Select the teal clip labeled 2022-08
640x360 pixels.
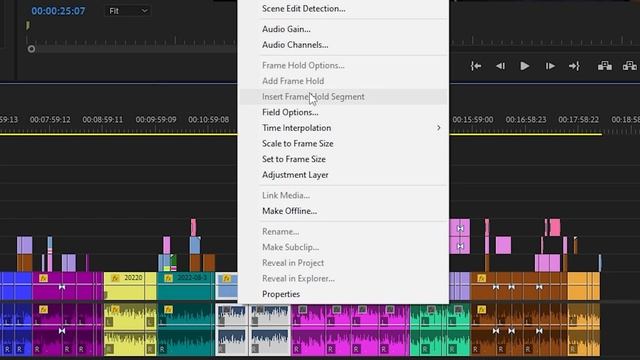[185, 286]
